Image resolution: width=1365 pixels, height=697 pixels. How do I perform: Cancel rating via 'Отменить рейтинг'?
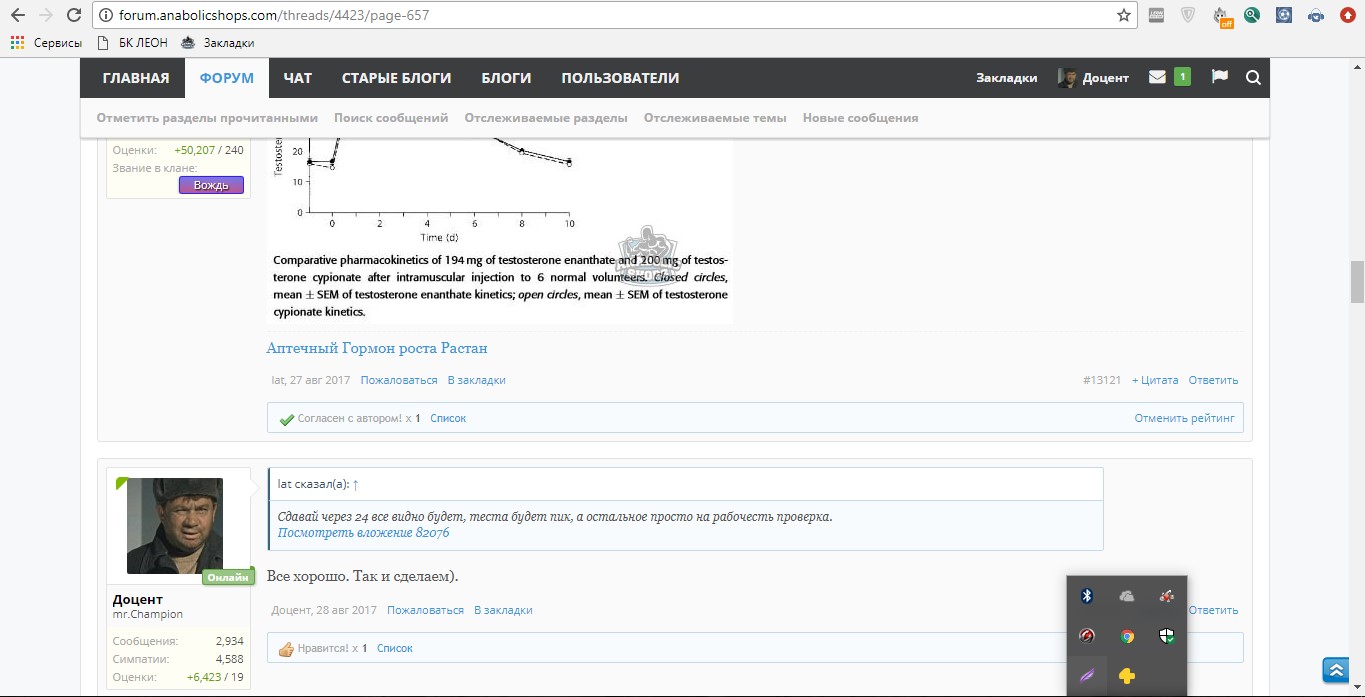[x=1184, y=418]
